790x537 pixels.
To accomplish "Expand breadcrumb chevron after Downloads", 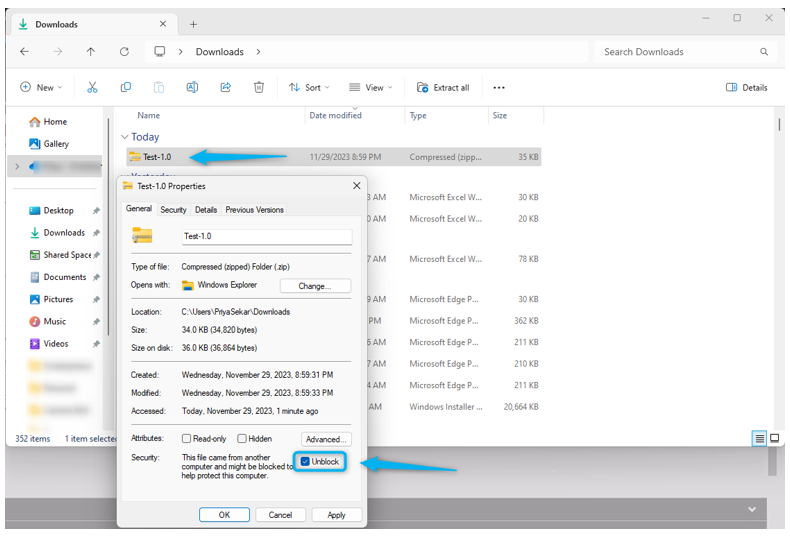I will (258, 51).
